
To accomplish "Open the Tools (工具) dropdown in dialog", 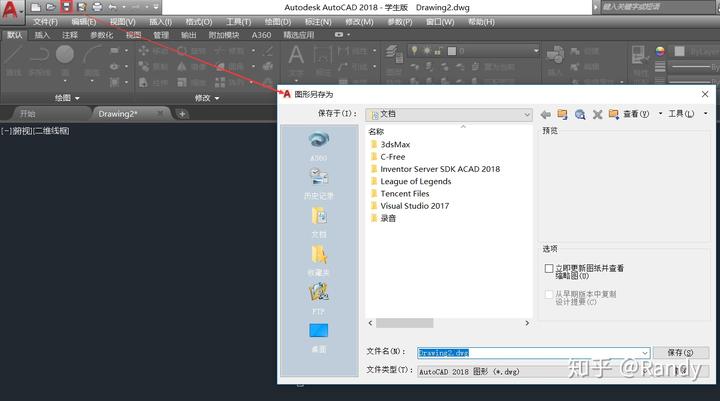I will tap(687, 114).
